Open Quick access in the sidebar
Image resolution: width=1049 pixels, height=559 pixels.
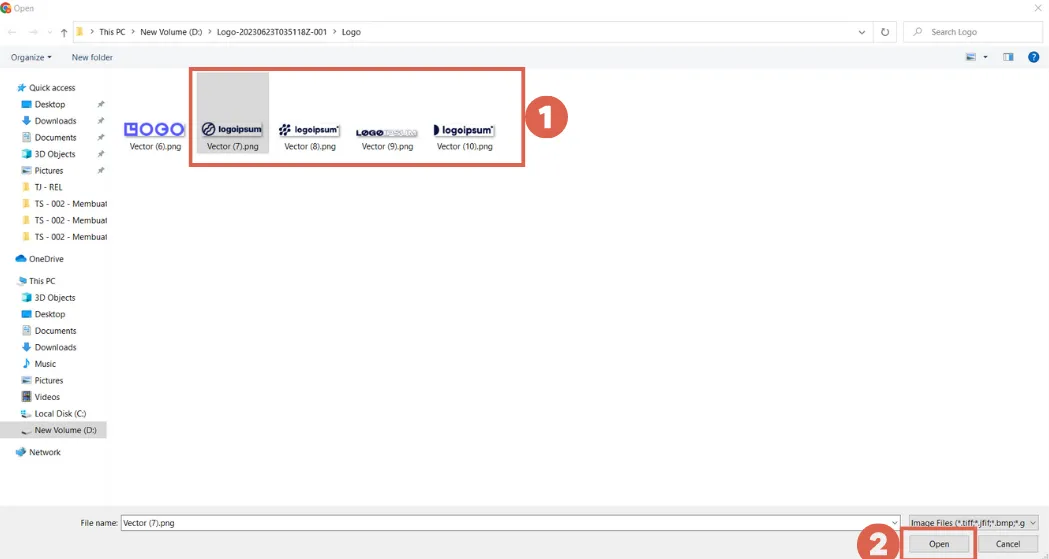pyautogui.click(x=52, y=88)
